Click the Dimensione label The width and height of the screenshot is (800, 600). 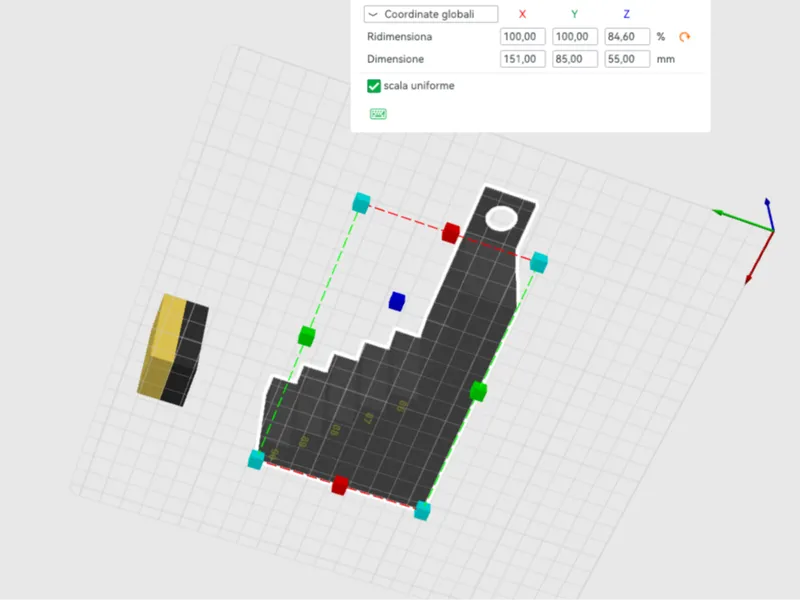(395, 59)
